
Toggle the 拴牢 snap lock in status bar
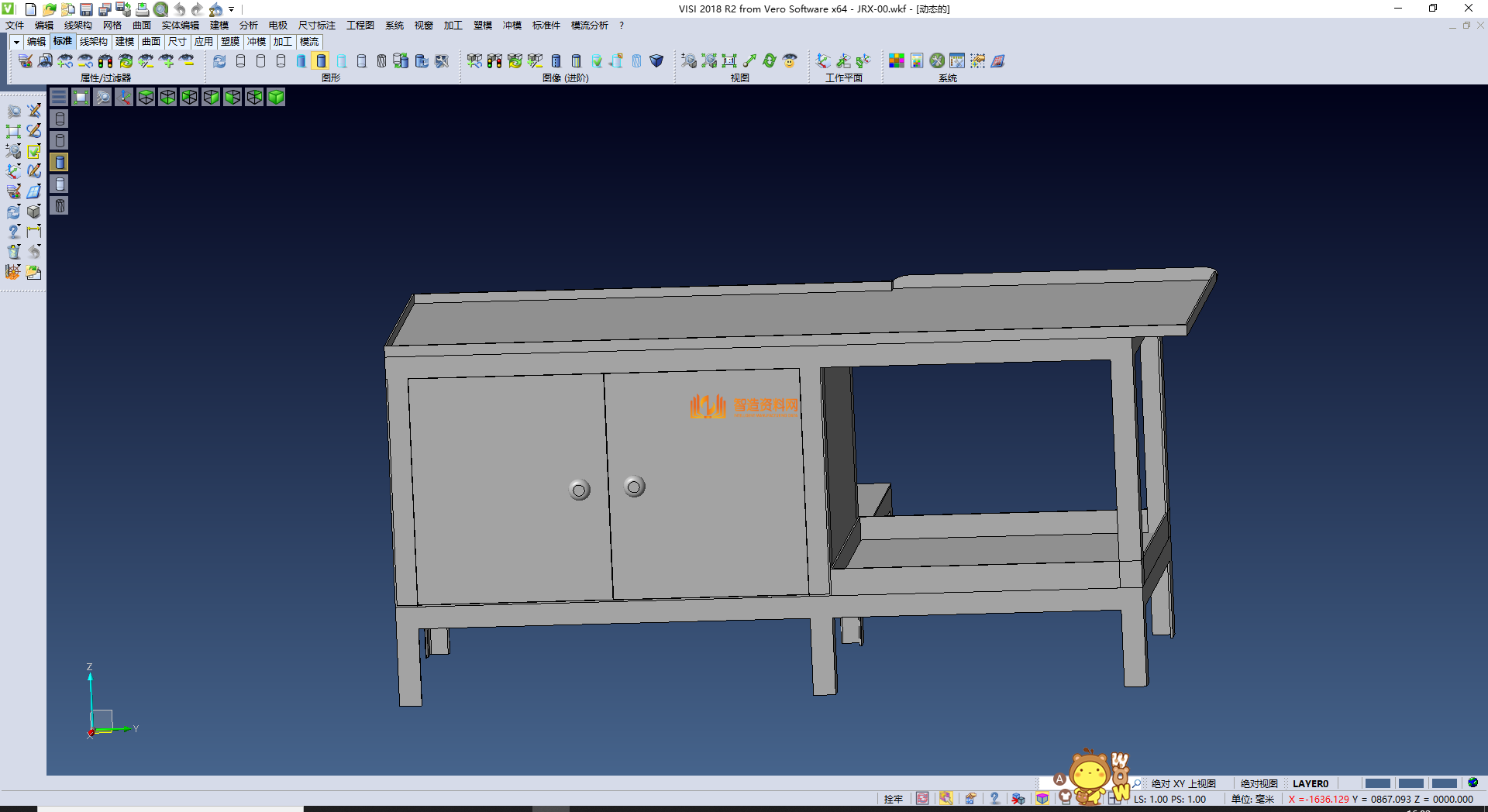pyautogui.click(x=893, y=799)
